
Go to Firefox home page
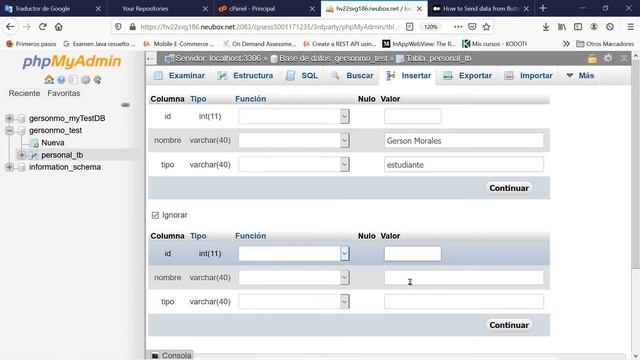click(x=59, y=27)
